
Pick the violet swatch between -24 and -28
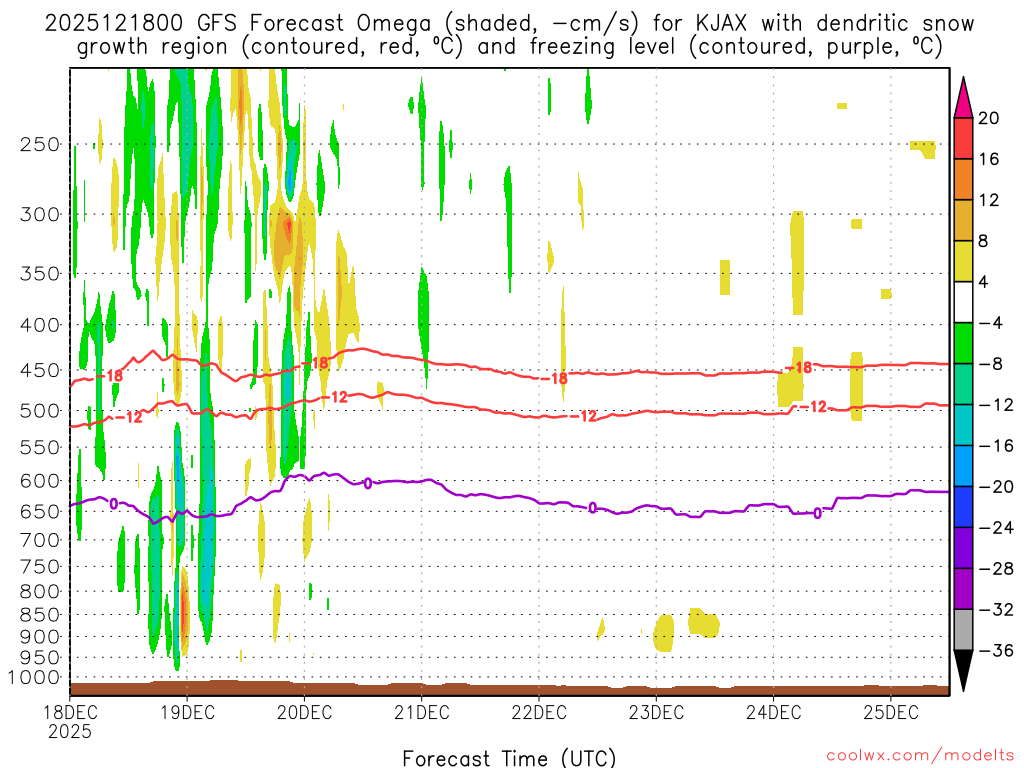[963, 548]
